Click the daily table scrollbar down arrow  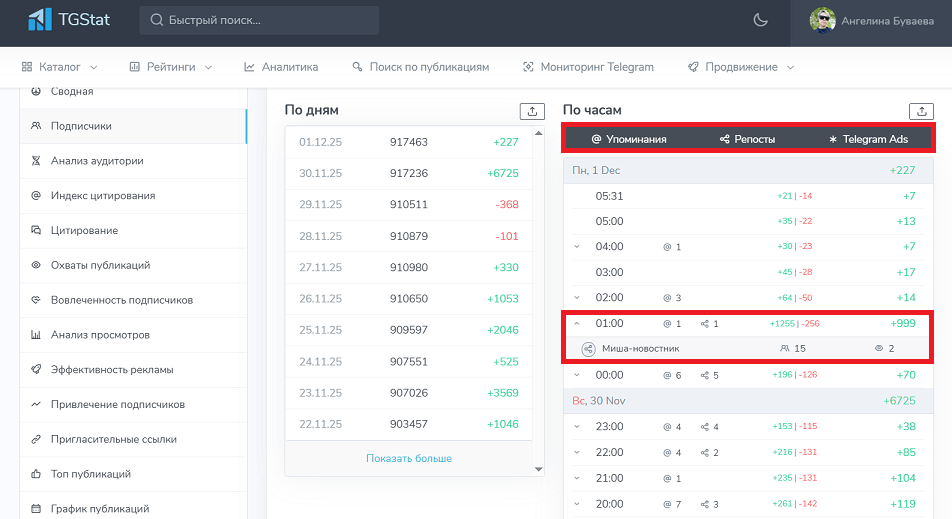[539, 469]
